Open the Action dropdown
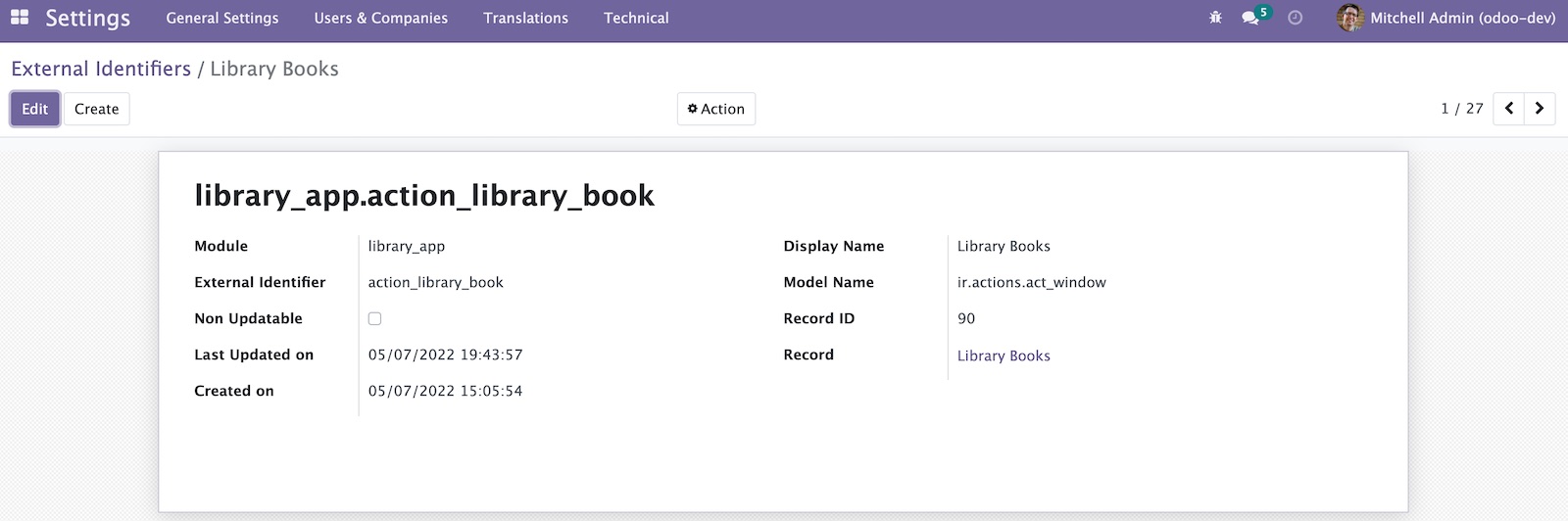Viewport: 1568px width, 521px height. point(716,109)
